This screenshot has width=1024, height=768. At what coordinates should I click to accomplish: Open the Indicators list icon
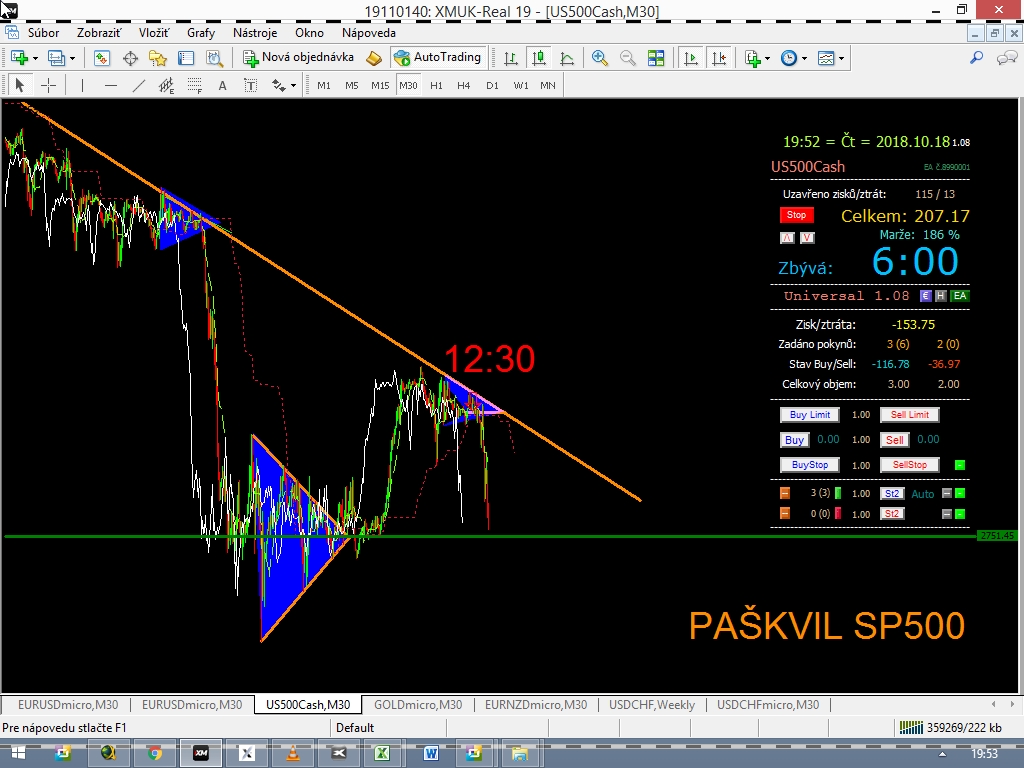(753, 58)
